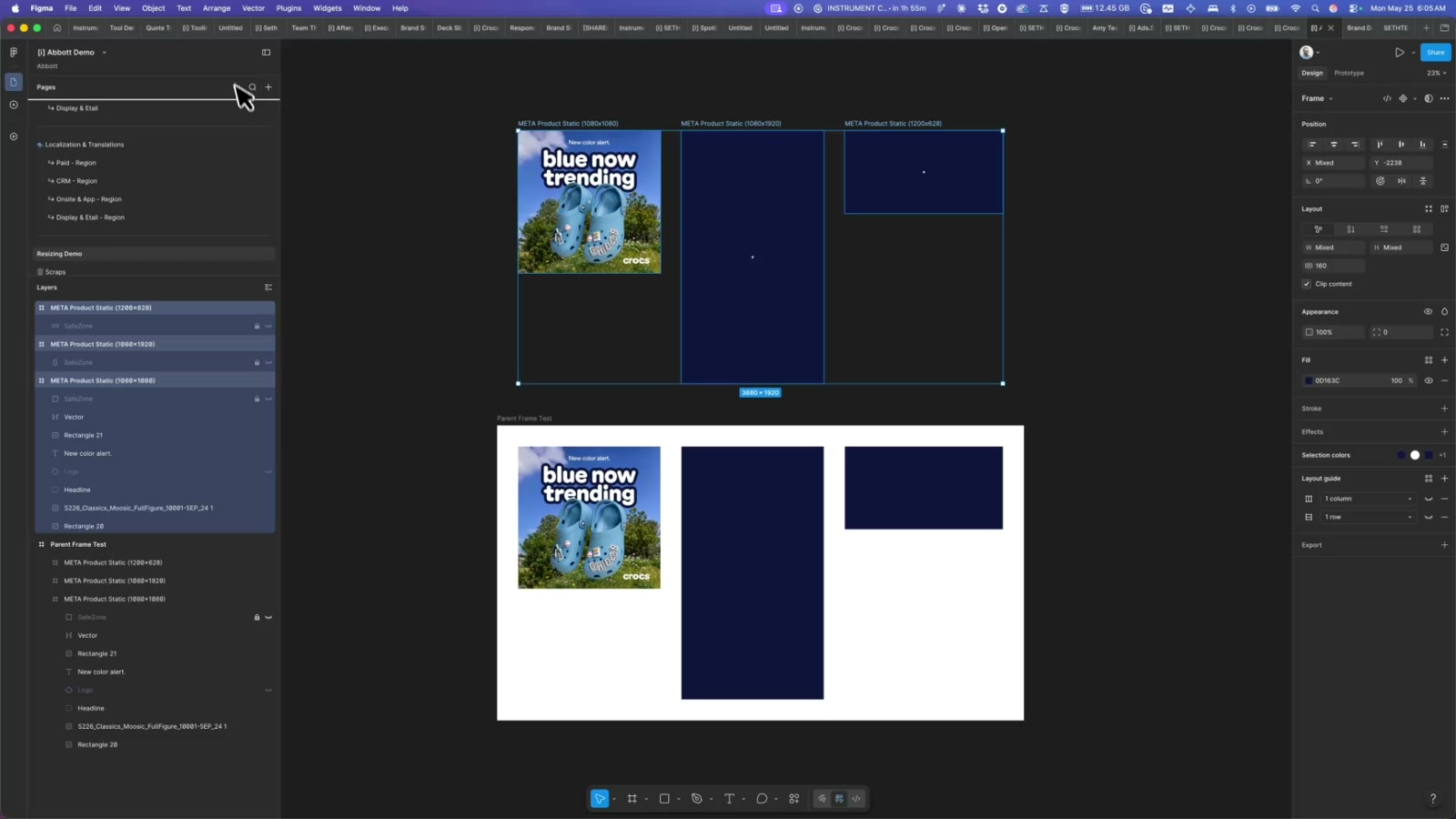Collapse all layers icon in Layers header
This screenshot has width=1456, height=819.
268,288
